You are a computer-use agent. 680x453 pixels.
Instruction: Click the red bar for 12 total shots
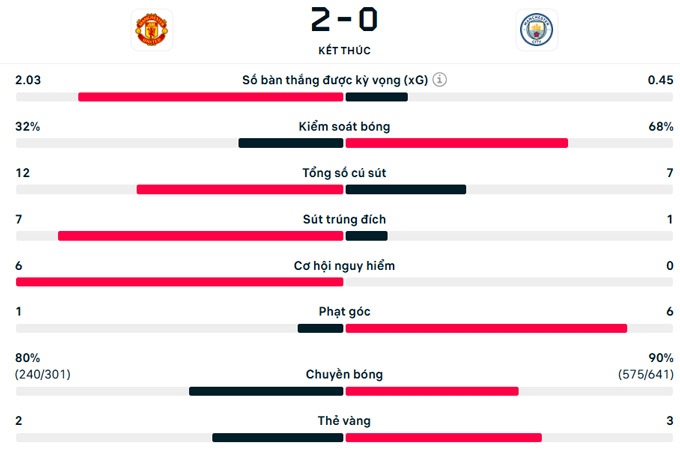[240, 189]
